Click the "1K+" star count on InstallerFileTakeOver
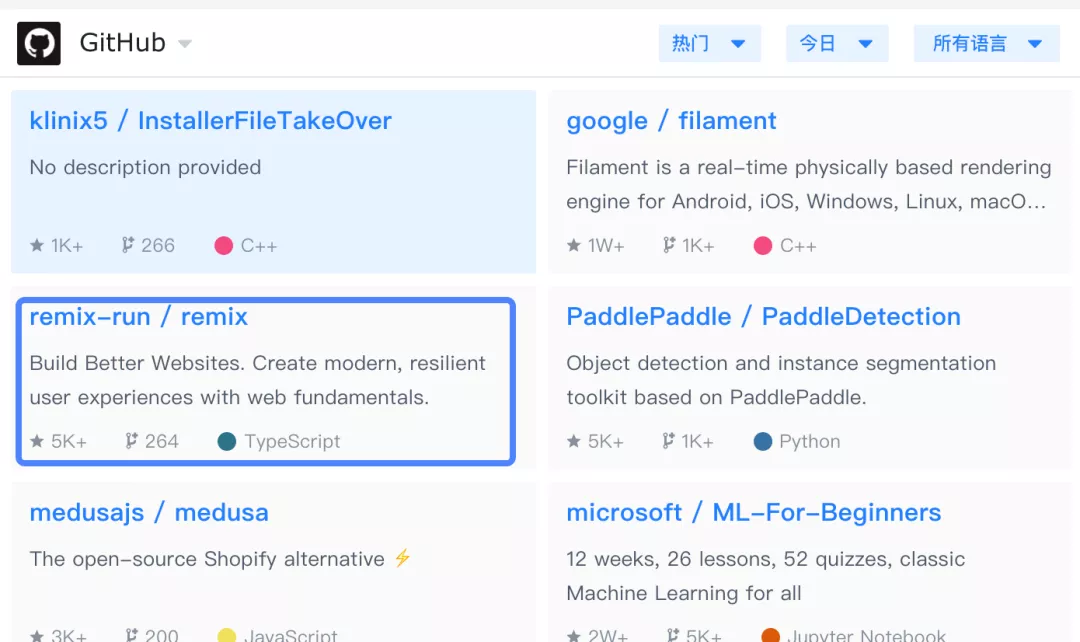Screen dimensions: 1080x642 click(67, 246)
